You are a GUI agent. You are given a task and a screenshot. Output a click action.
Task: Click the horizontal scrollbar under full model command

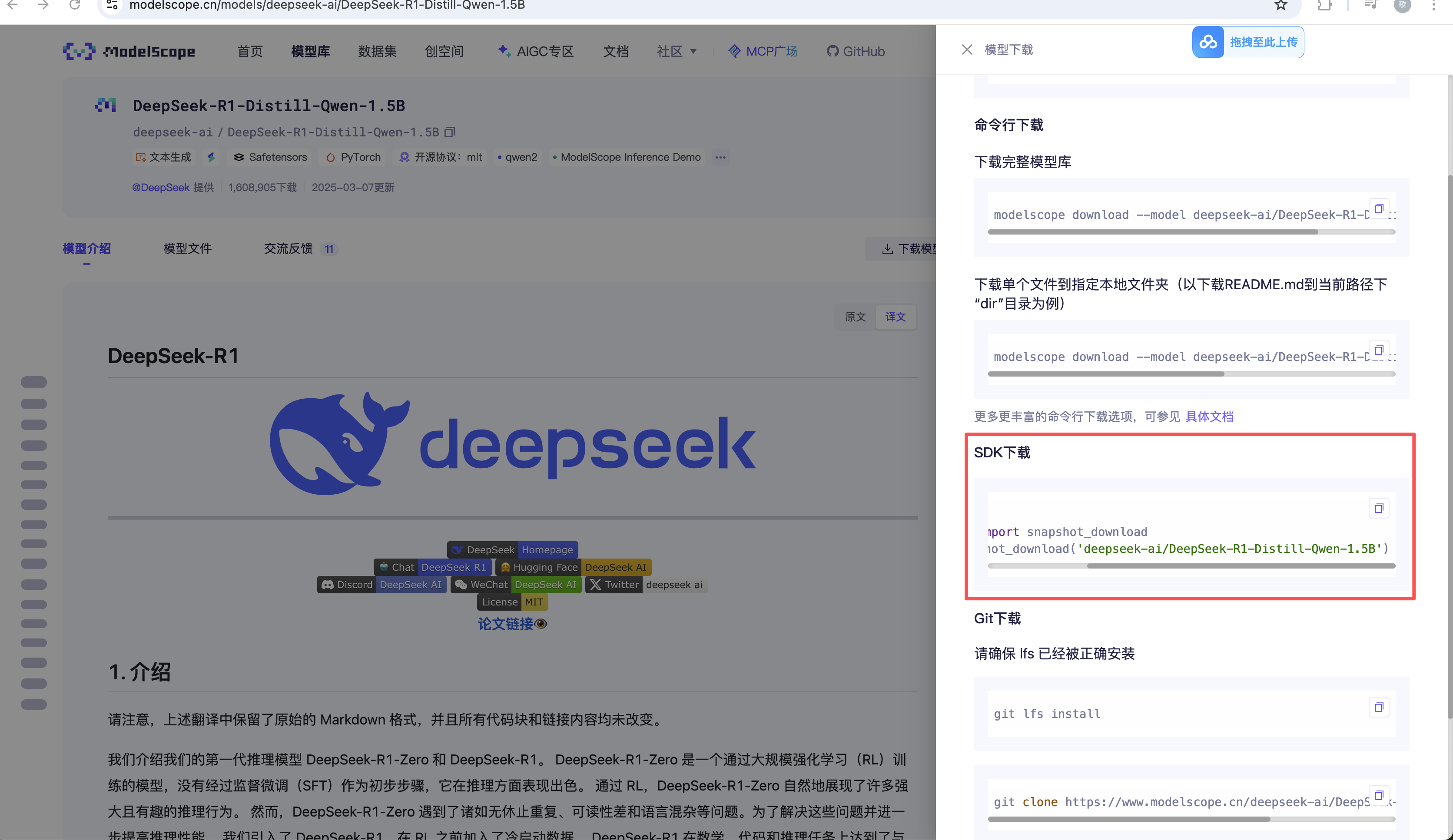[x=1153, y=232]
